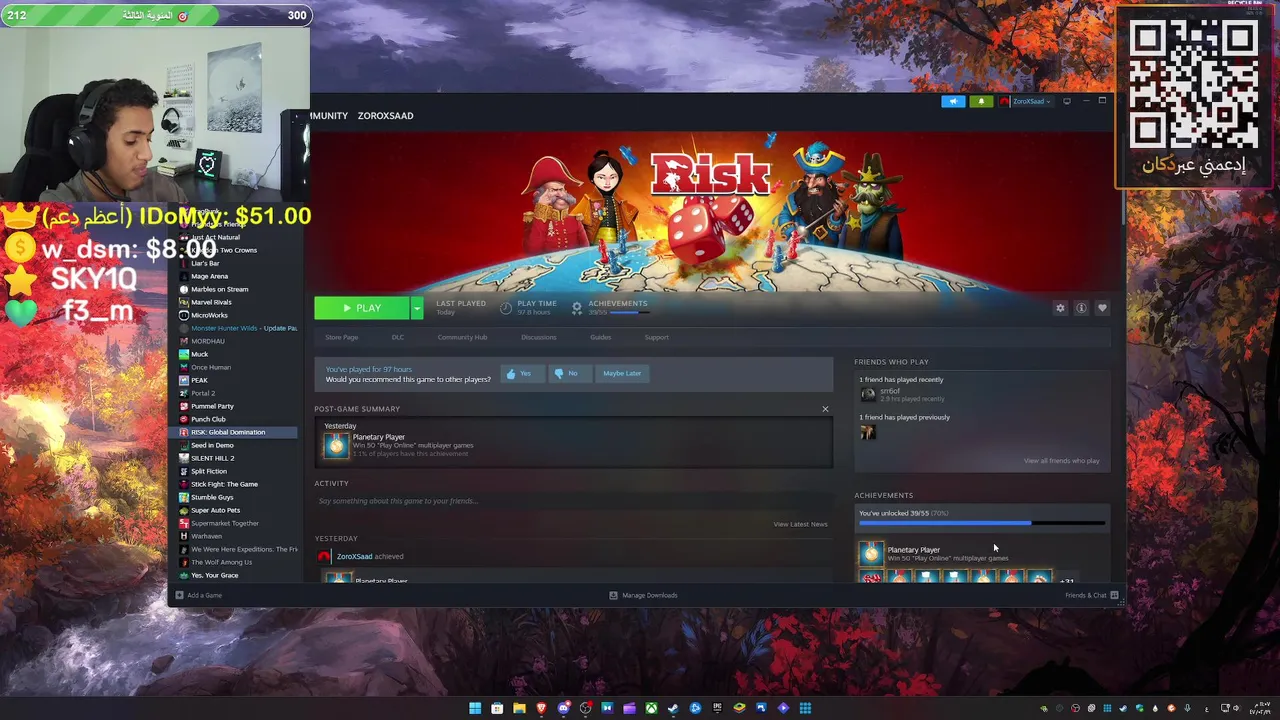
Task: Open the green notifications bell
Action: click(x=981, y=101)
